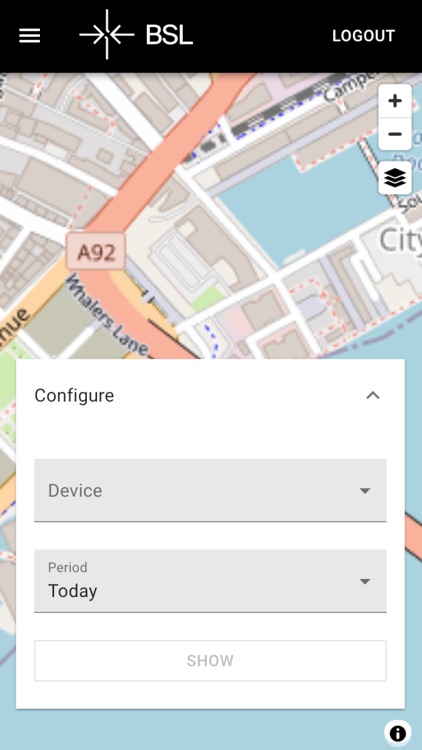The height and width of the screenshot is (750, 422).
Task: Collapse the Configure panel chevron
Action: (x=373, y=396)
